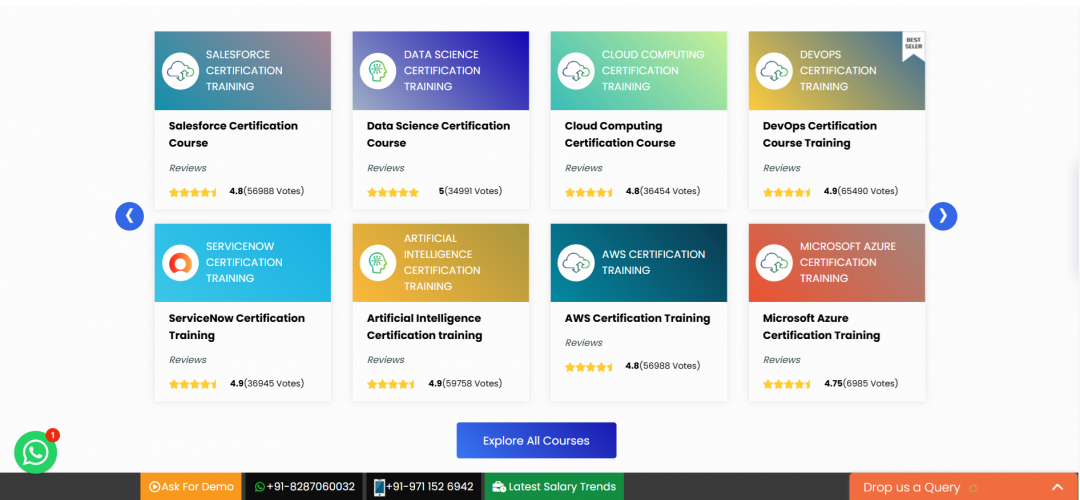The width and height of the screenshot is (1080, 500).
Task: Click the Explore All Courses button
Action: click(537, 441)
